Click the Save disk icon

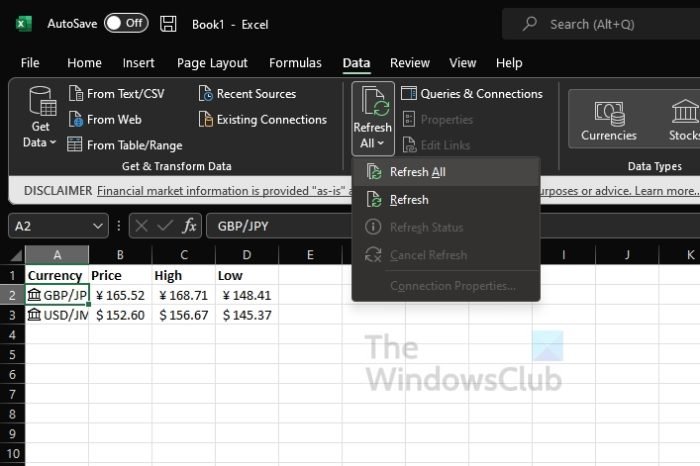coord(169,23)
